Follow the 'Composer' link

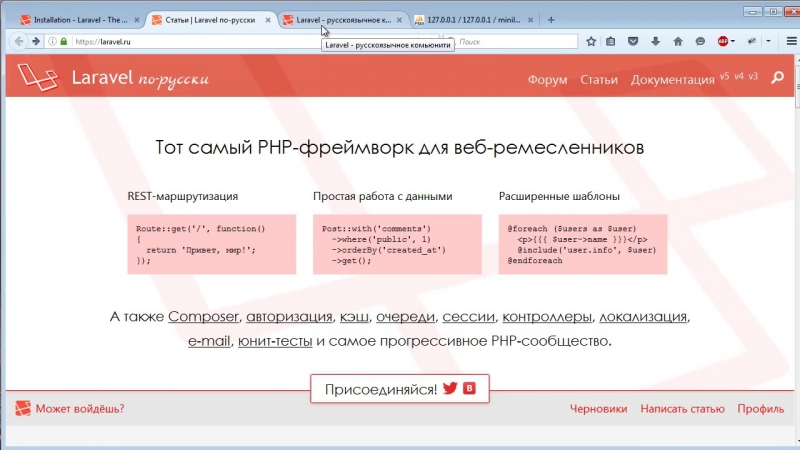203,316
